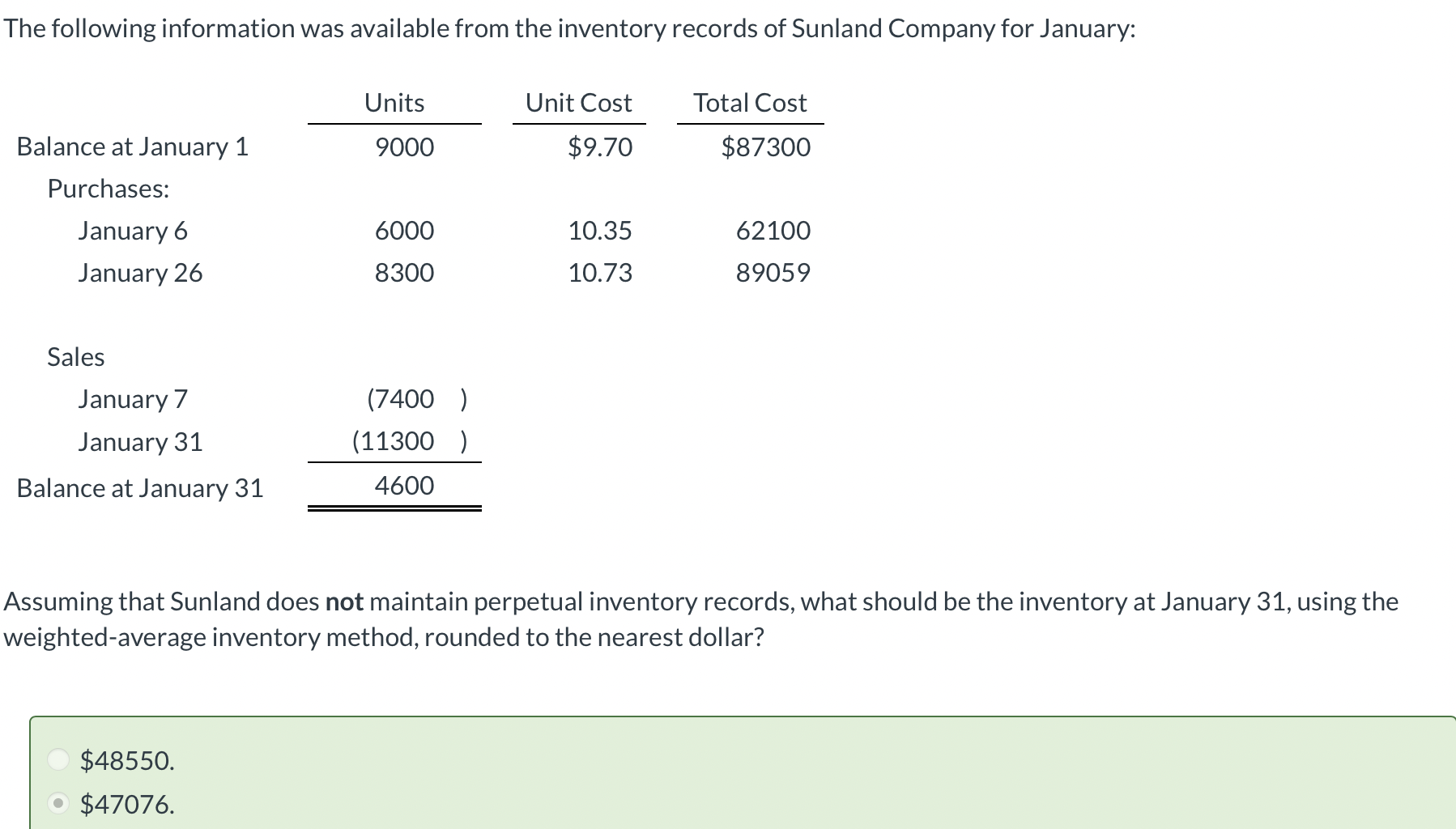Click the Sales section label
This screenshot has width=1456, height=829.
(x=75, y=356)
